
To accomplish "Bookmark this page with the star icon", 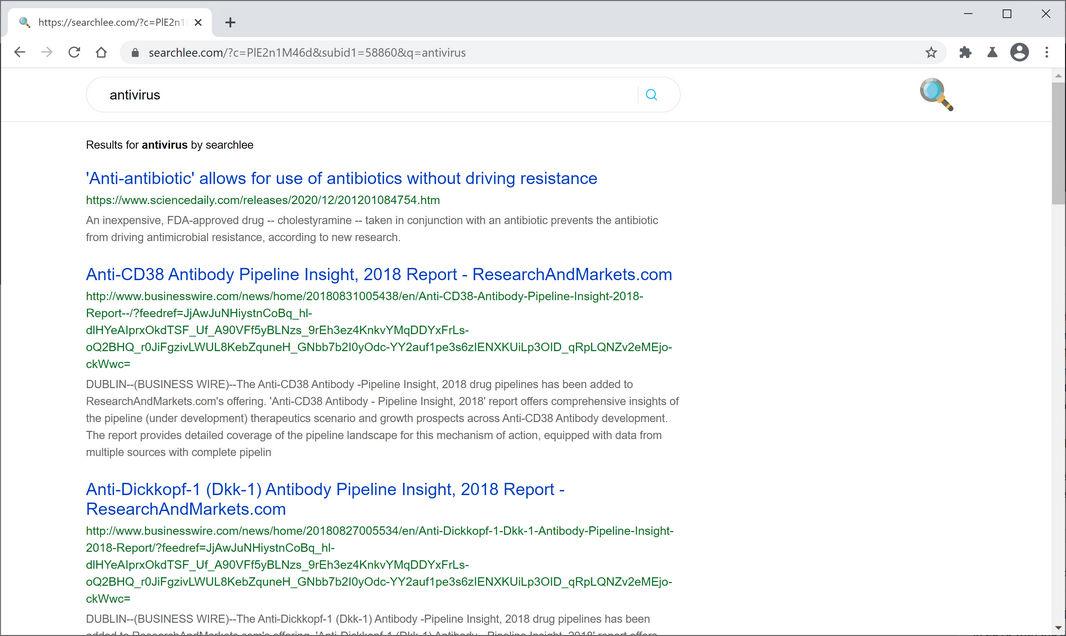I will tap(931, 52).
